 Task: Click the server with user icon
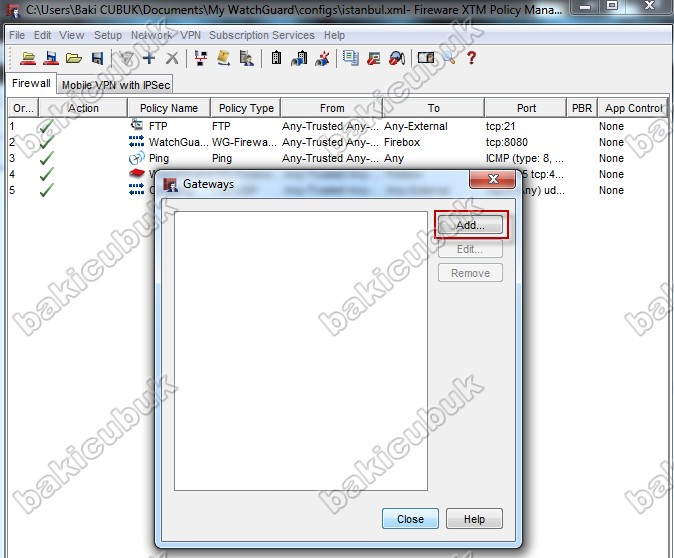(x=247, y=58)
